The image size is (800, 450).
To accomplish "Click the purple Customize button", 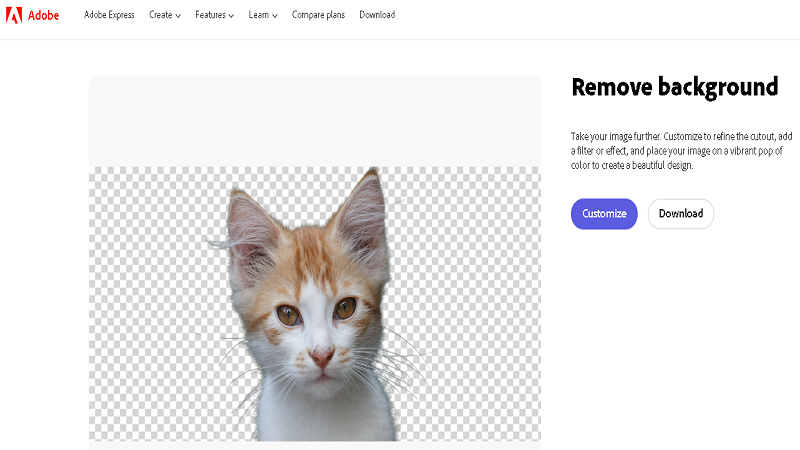I will (x=604, y=214).
